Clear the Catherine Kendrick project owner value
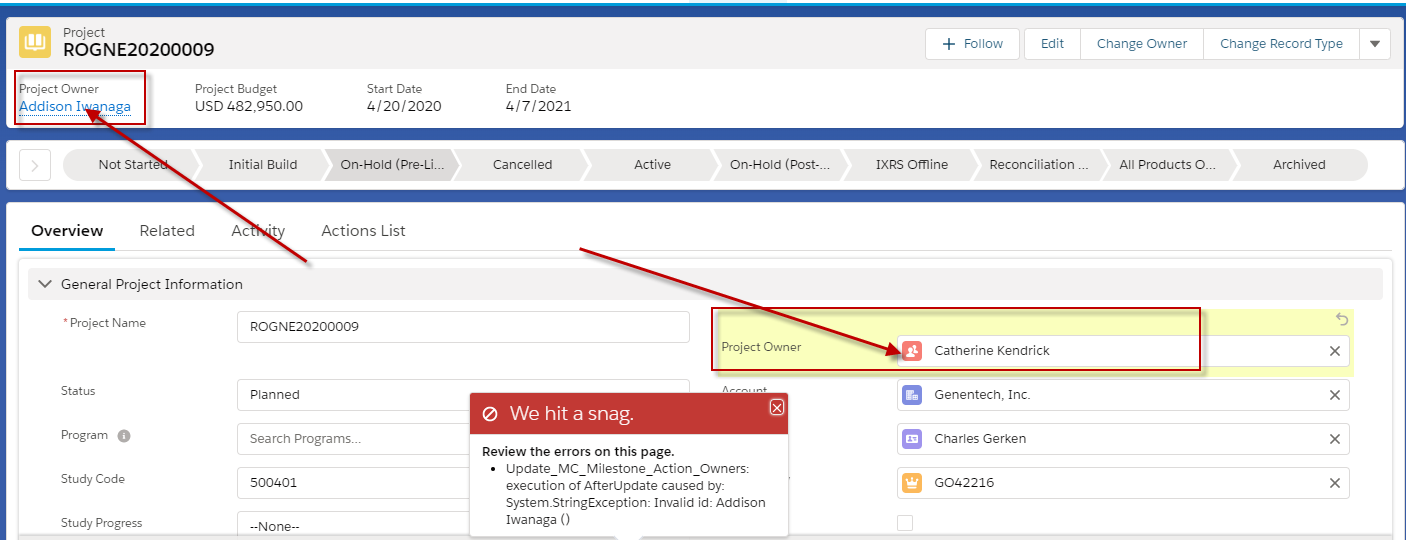The width and height of the screenshot is (1406, 540). click(1334, 351)
